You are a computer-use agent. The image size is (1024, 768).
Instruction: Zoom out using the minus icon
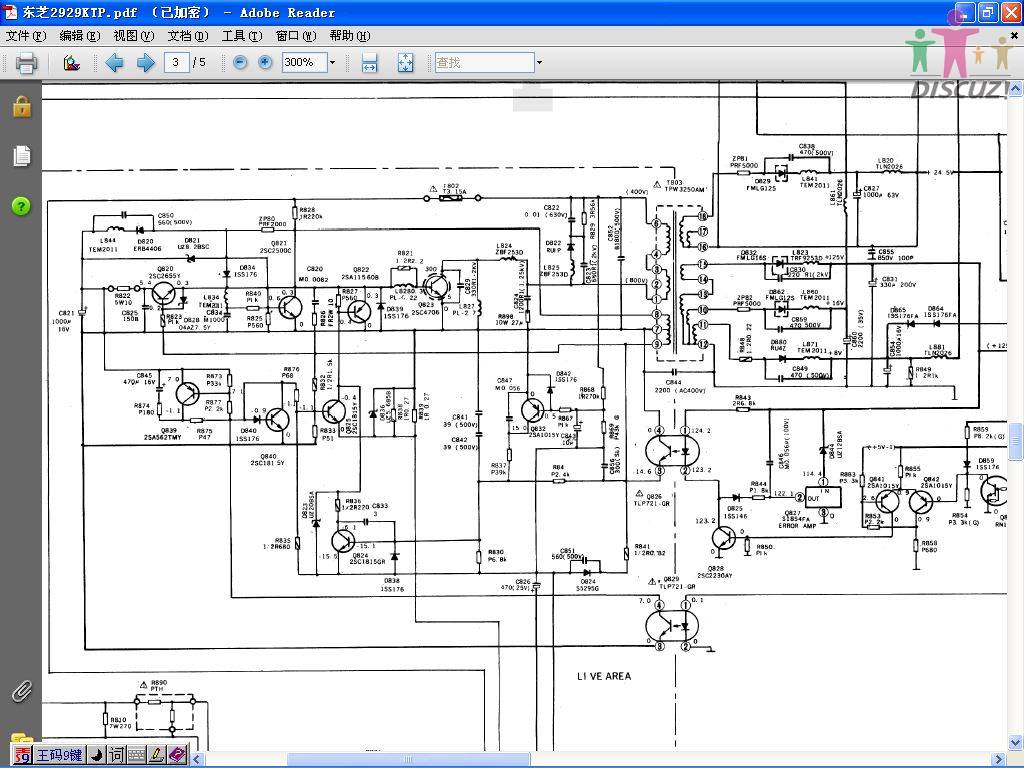tap(240, 63)
